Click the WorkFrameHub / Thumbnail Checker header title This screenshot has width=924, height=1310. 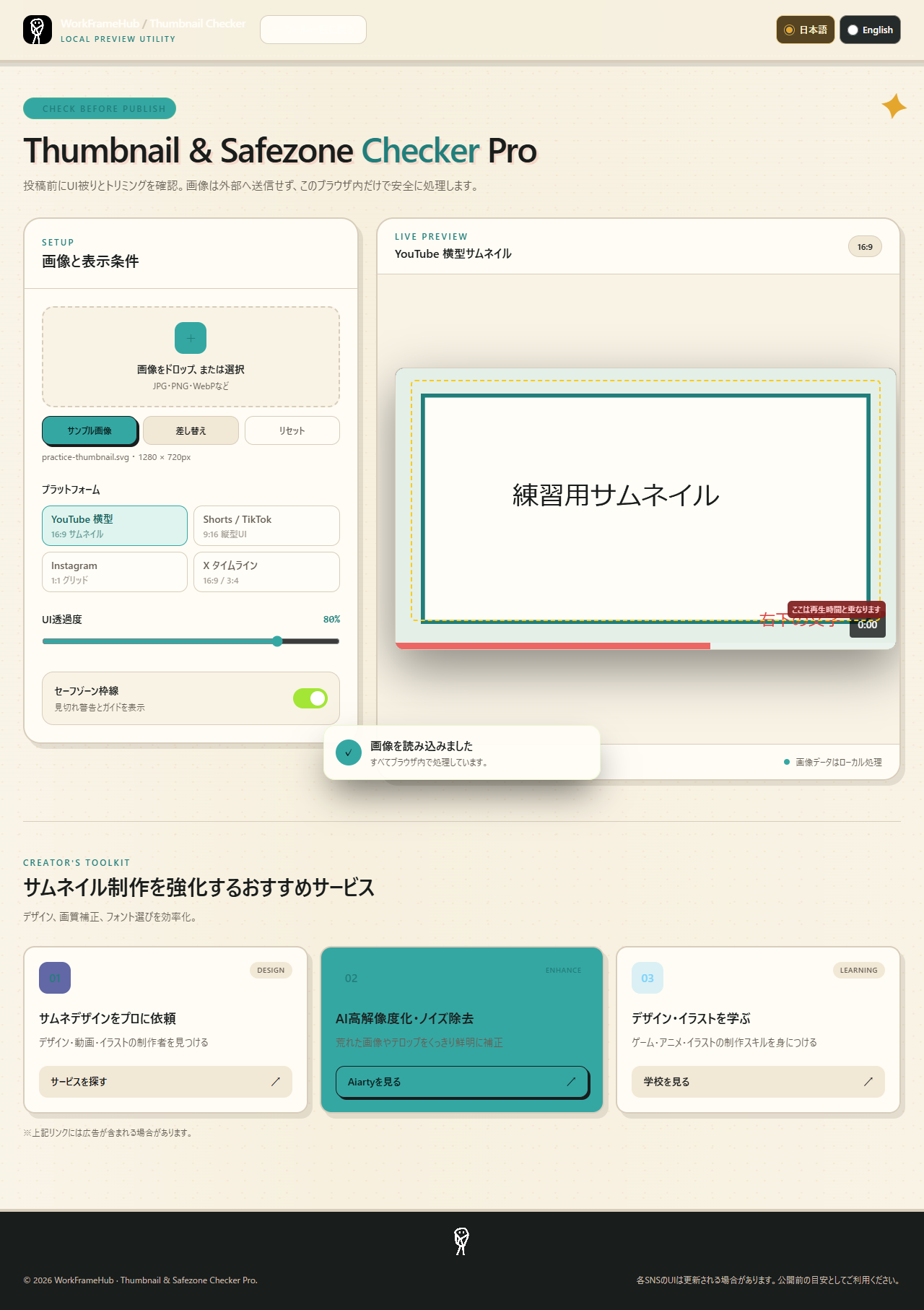point(153,24)
